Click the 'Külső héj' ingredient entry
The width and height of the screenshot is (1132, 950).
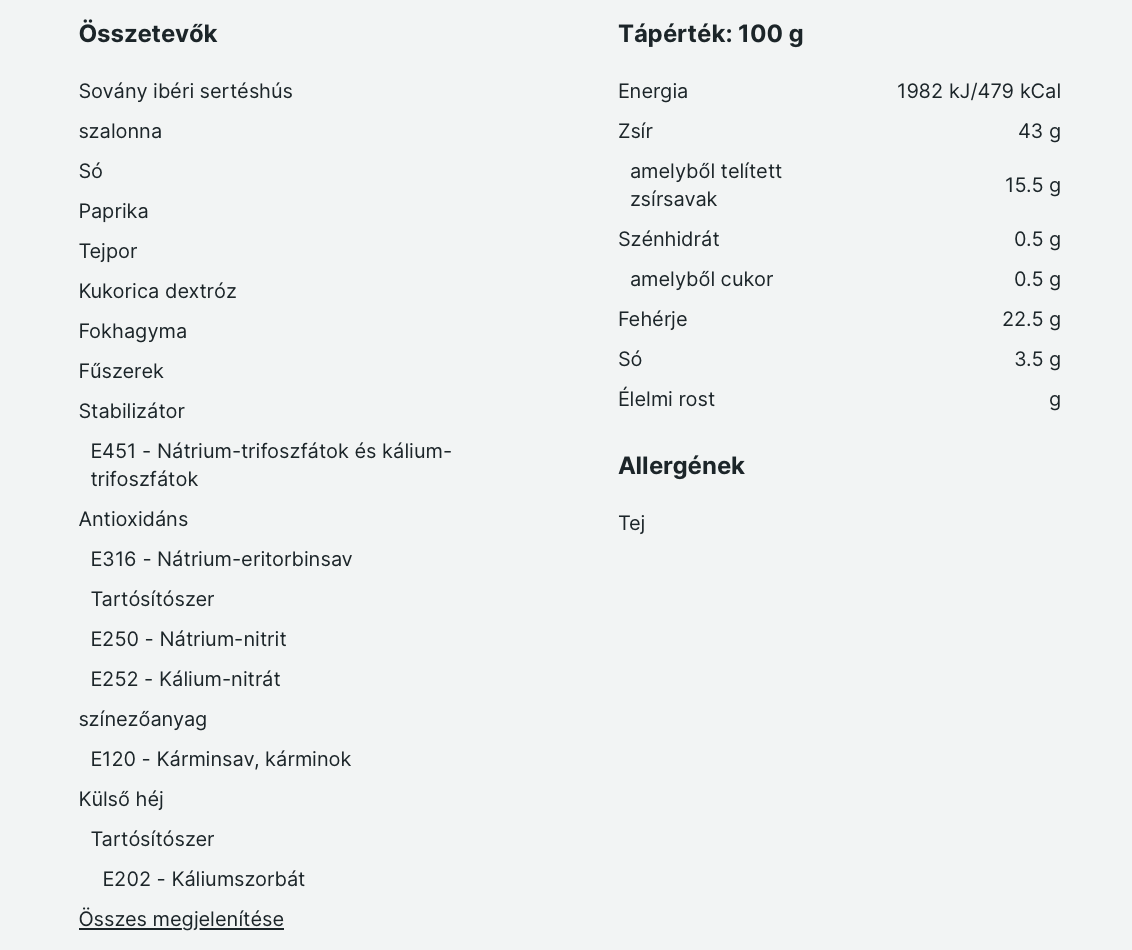[x=121, y=799]
